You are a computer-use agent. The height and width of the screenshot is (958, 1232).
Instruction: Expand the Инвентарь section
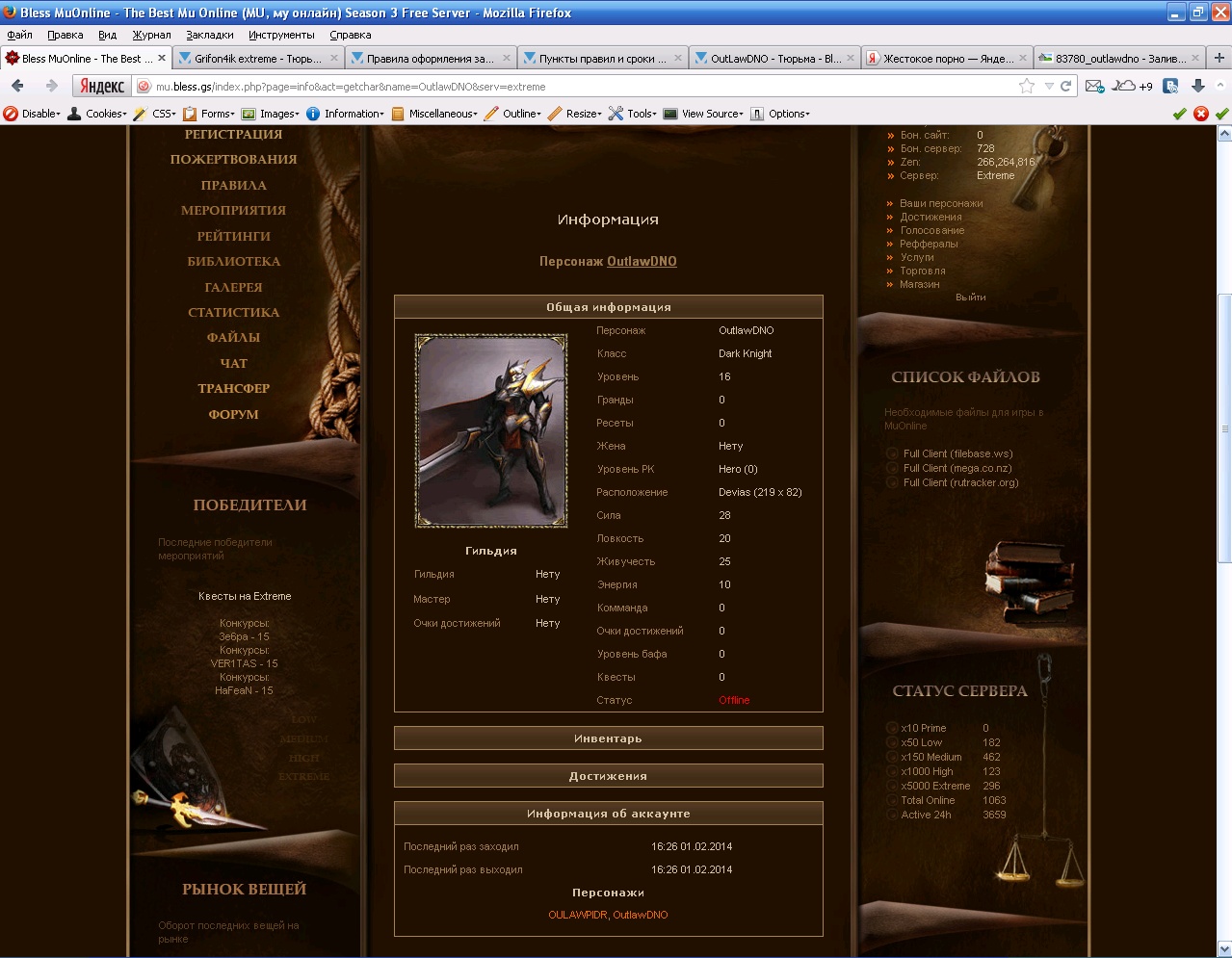pyautogui.click(x=608, y=738)
